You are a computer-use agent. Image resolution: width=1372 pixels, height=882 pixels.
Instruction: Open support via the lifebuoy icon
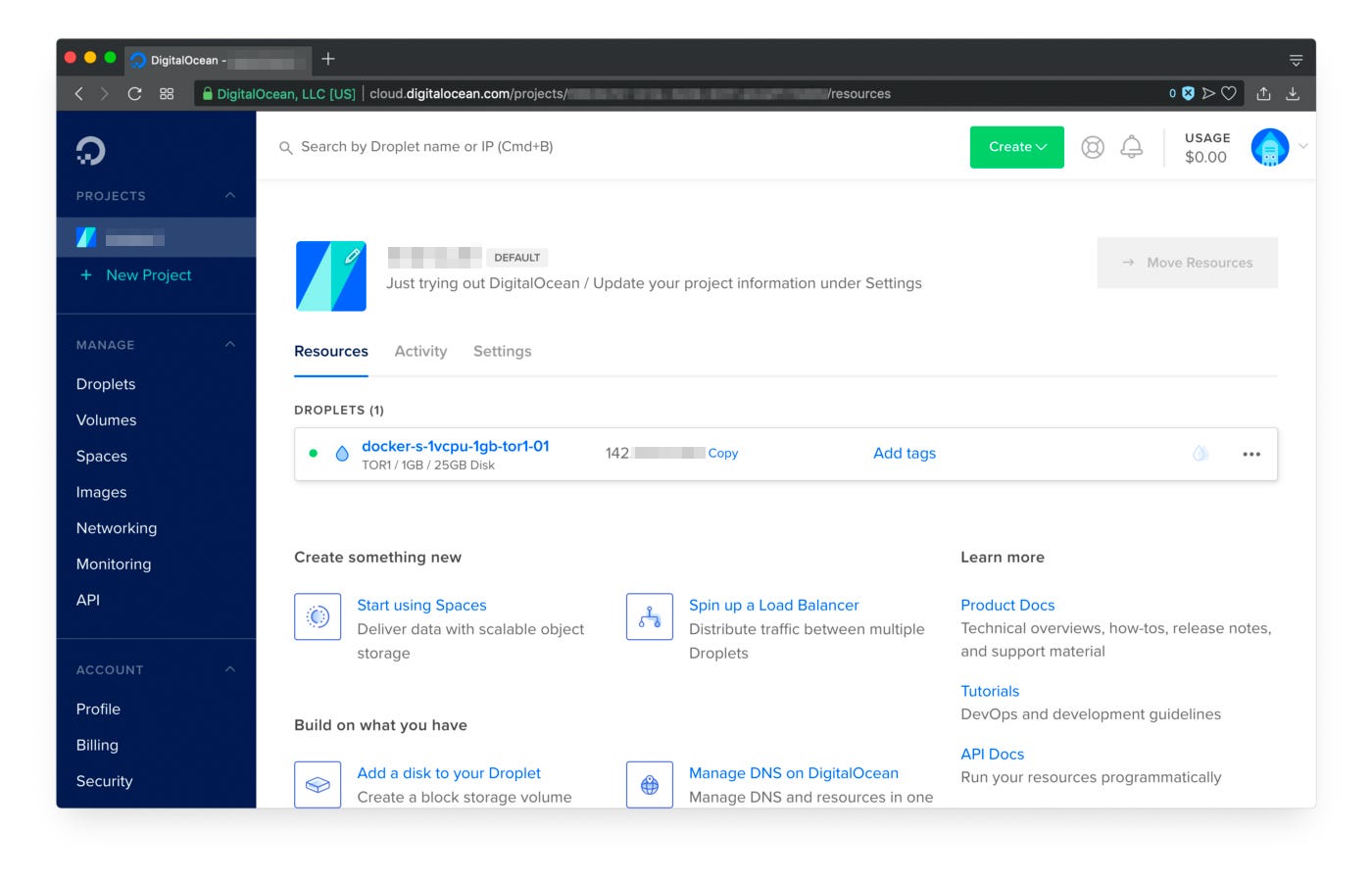point(1093,147)
